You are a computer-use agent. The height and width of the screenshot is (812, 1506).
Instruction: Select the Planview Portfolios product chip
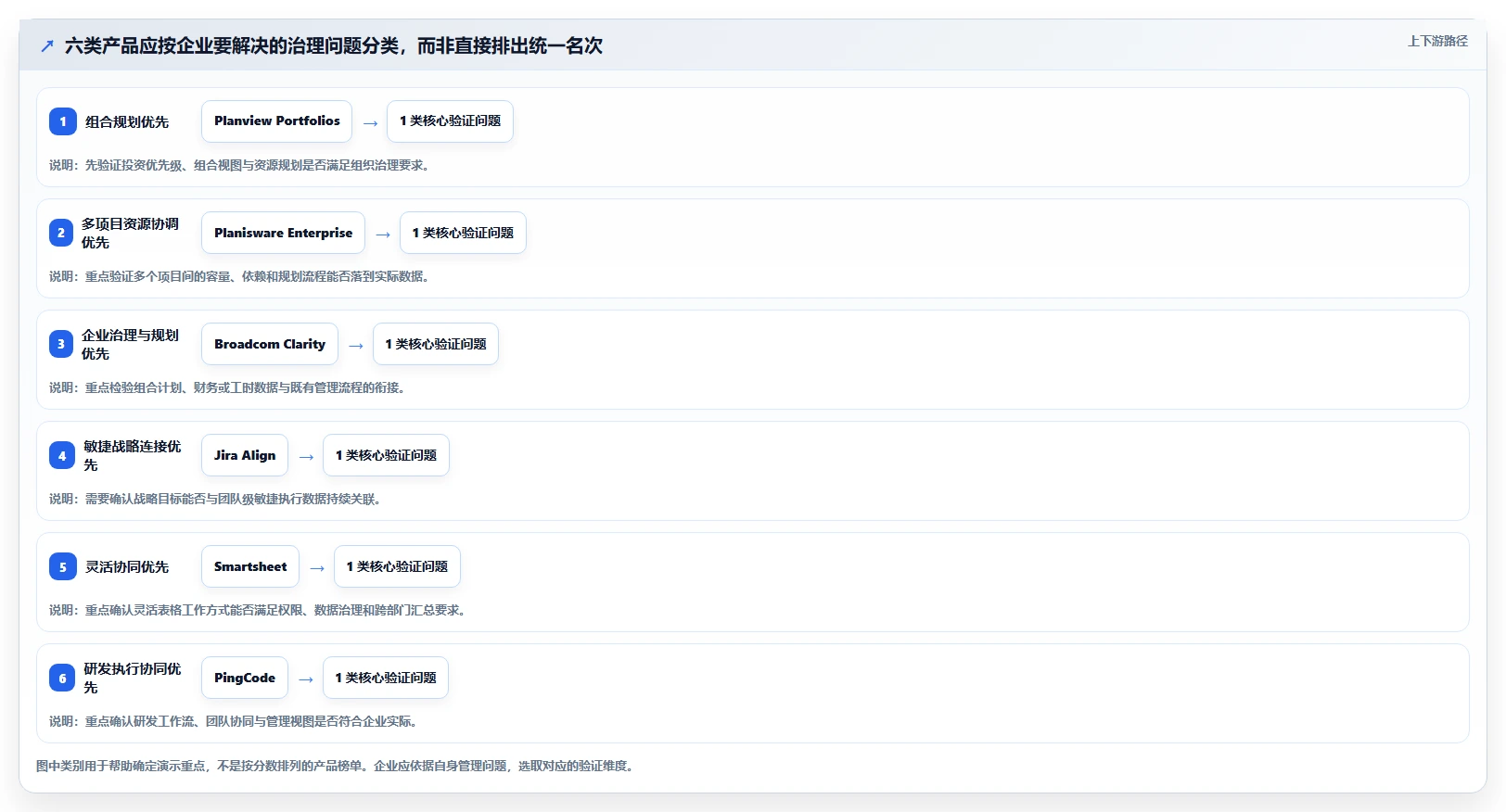pyautogui.click(x=276, y=121)
